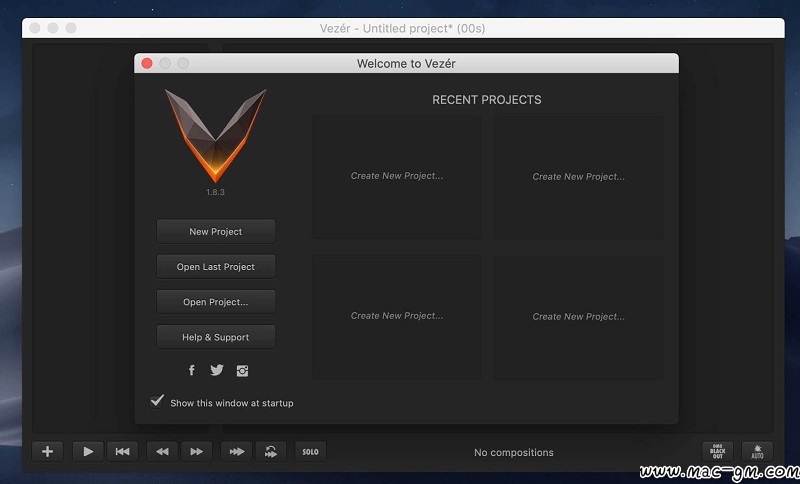Click the add composition plus button
800x484 pixels.
click(x=47, y=451)
